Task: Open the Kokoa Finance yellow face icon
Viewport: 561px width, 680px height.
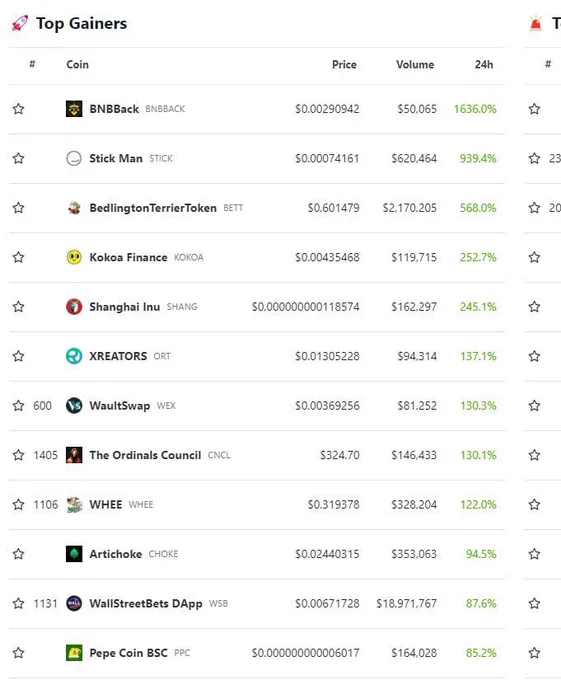Action: [74, 257]
